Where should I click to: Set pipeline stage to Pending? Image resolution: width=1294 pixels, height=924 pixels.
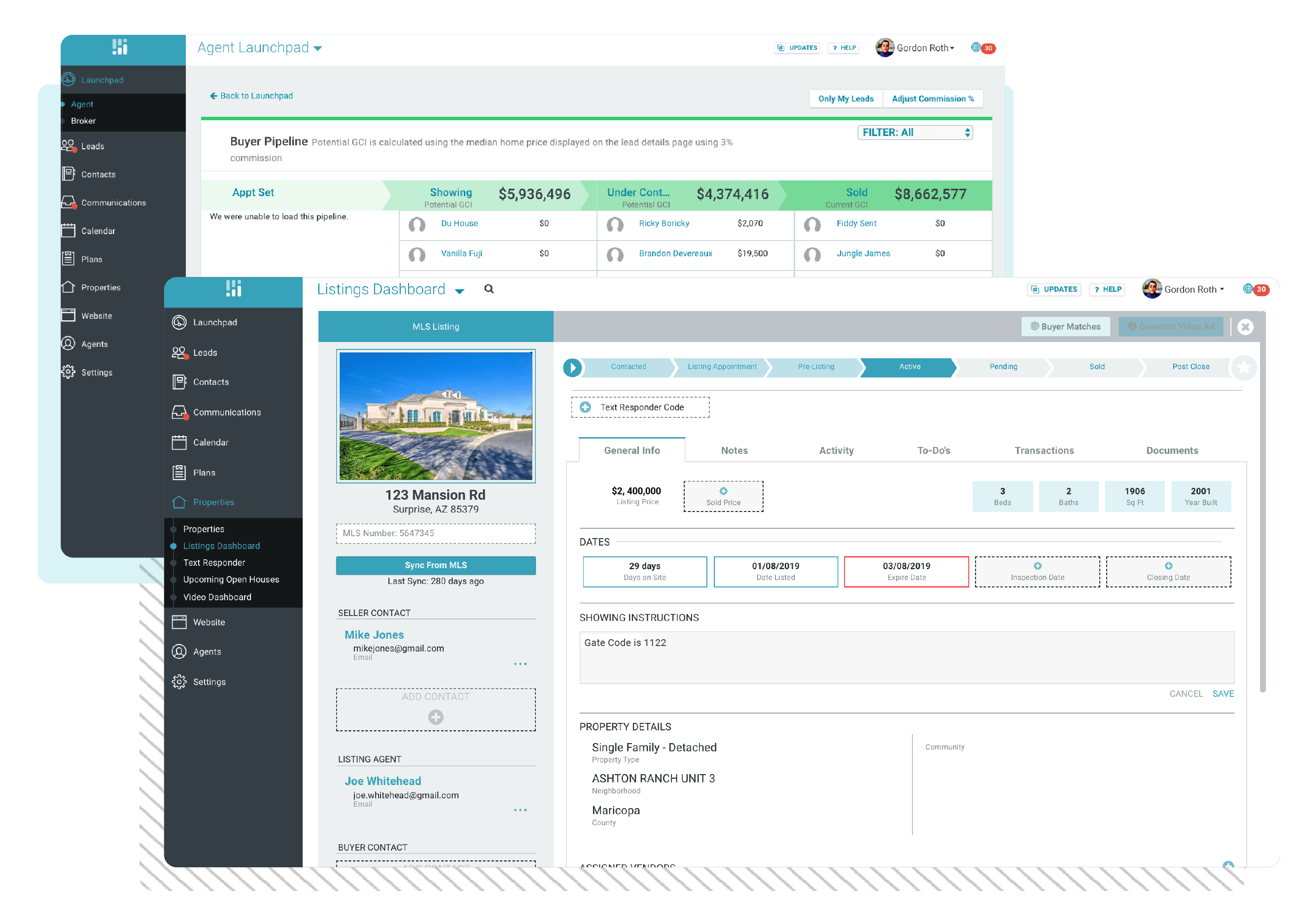pos(1003,367)
